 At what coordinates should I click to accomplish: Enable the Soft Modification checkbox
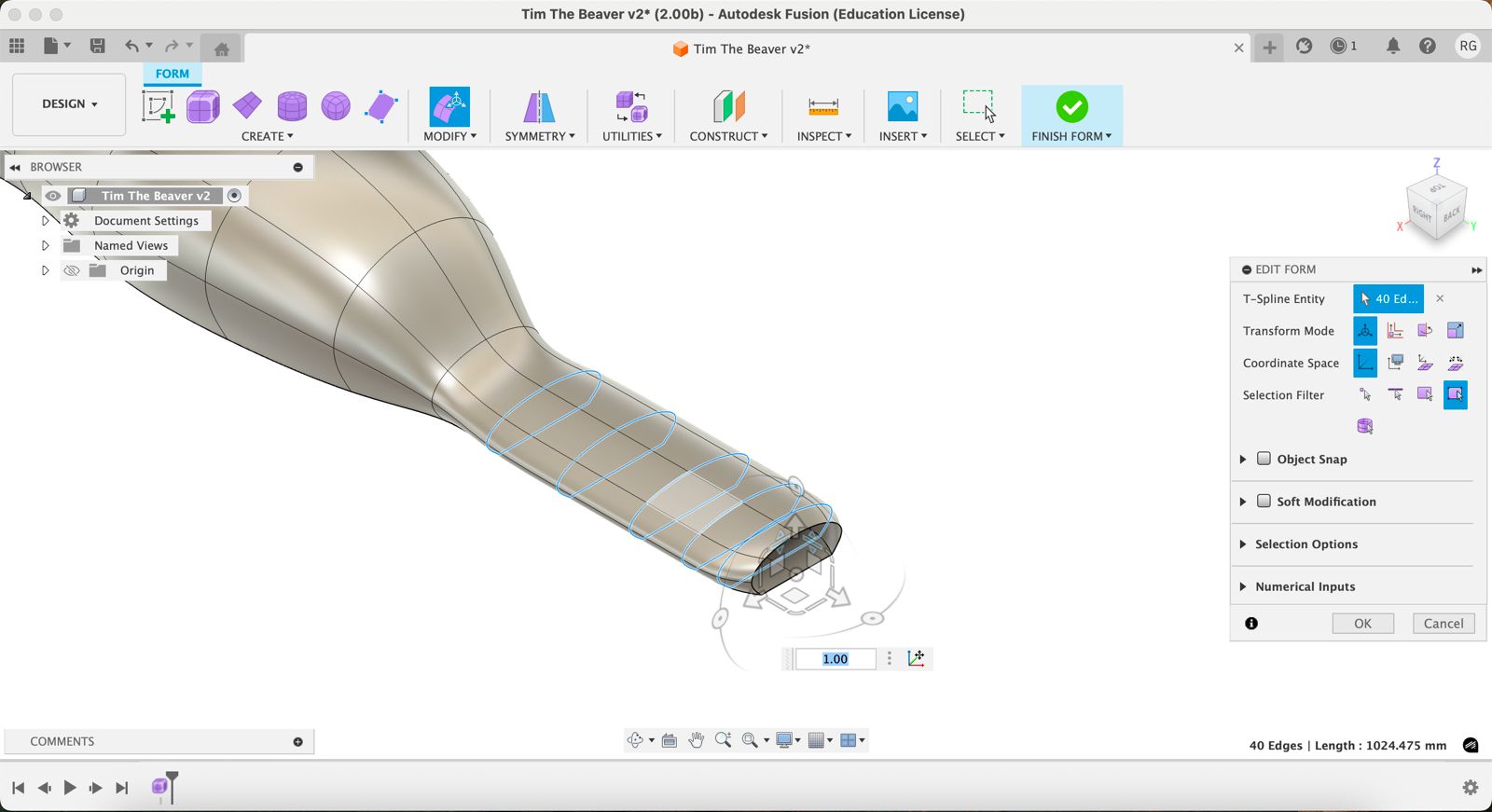pyautogui.click(x=1264, y=502)
